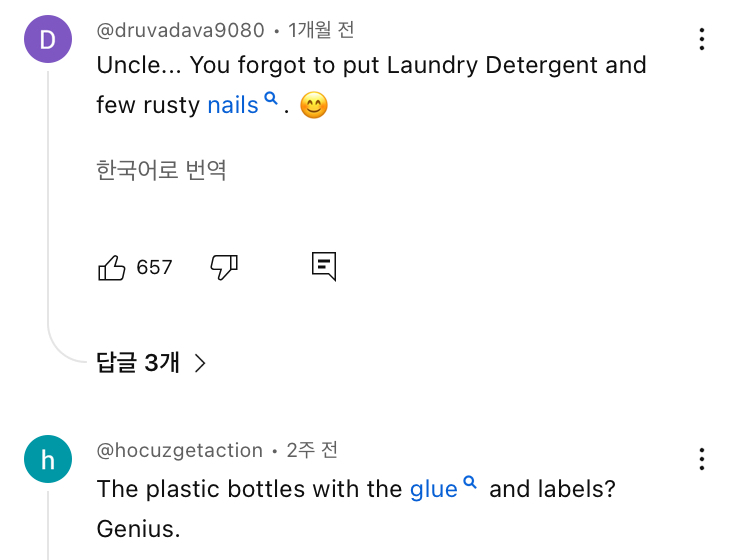Image resolution: width=750 pixels, height=560 pixels.
Task: Click the reply icon under druvadava9080's comment
Action: (324, 266)
